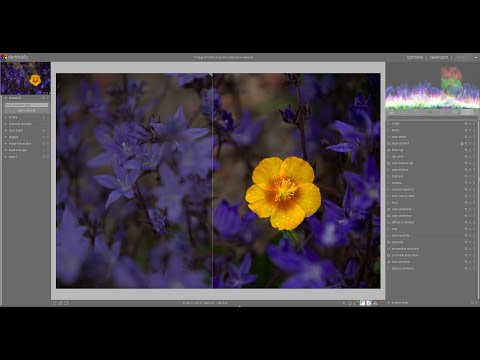Reset the denoise (profiled) module
This screenshot has width=480, height=360.
coord(470,268)
